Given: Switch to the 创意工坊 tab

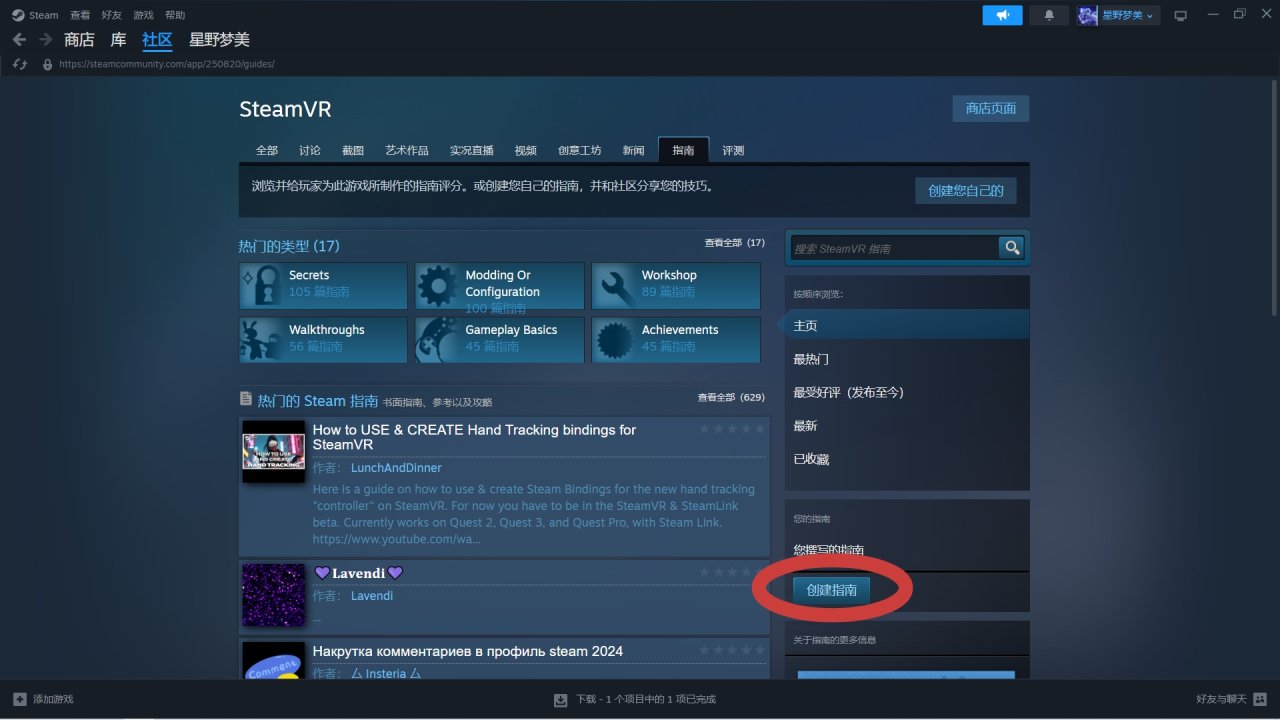Looking at the screenshot, I should coord(580,150).
